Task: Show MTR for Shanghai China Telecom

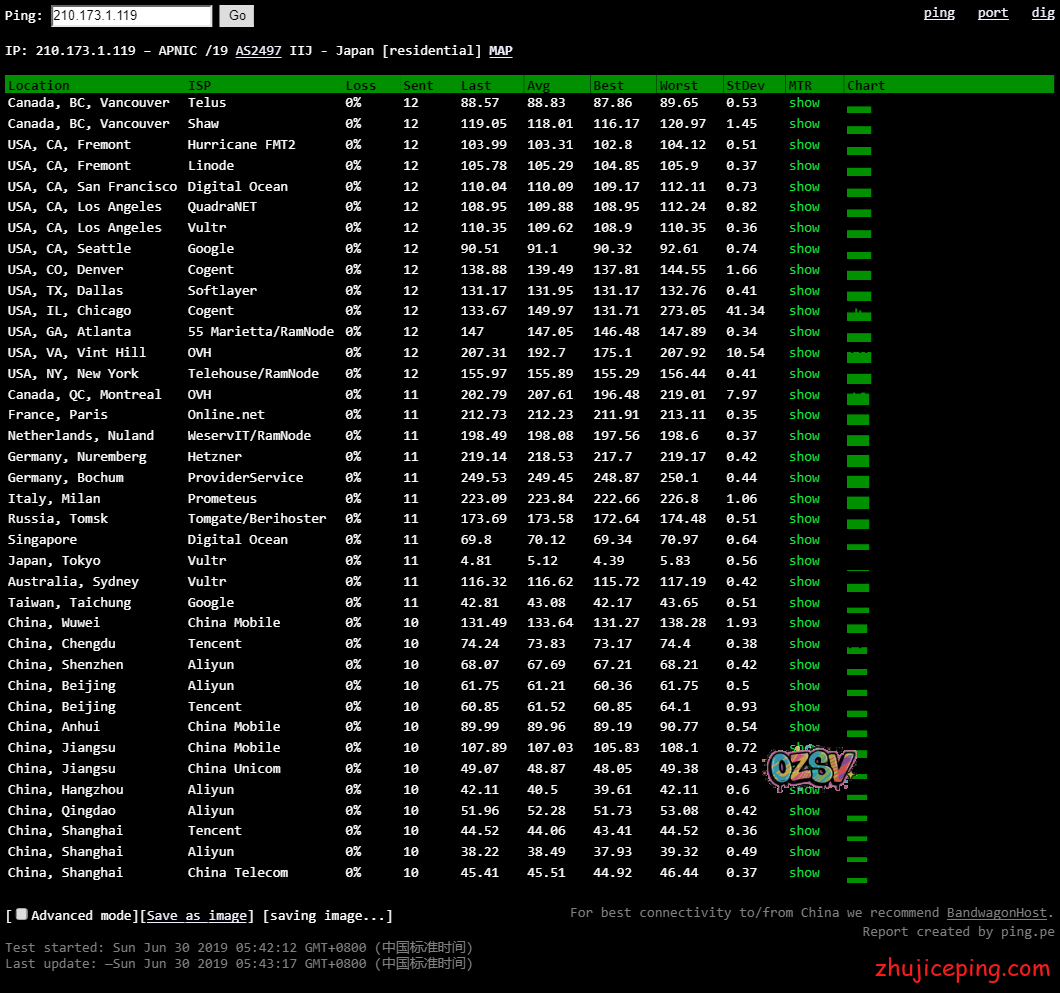Action: click(804, 873)
